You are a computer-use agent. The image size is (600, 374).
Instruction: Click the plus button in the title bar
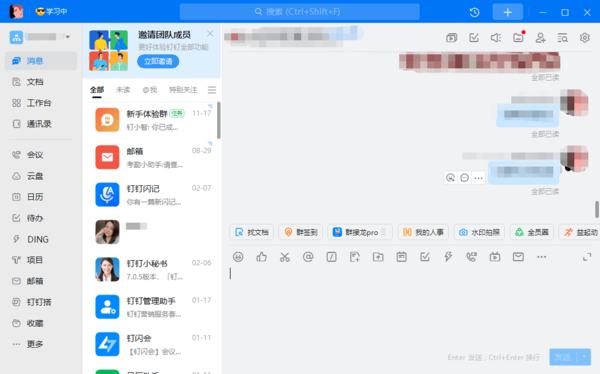click(x=507, y=12)
